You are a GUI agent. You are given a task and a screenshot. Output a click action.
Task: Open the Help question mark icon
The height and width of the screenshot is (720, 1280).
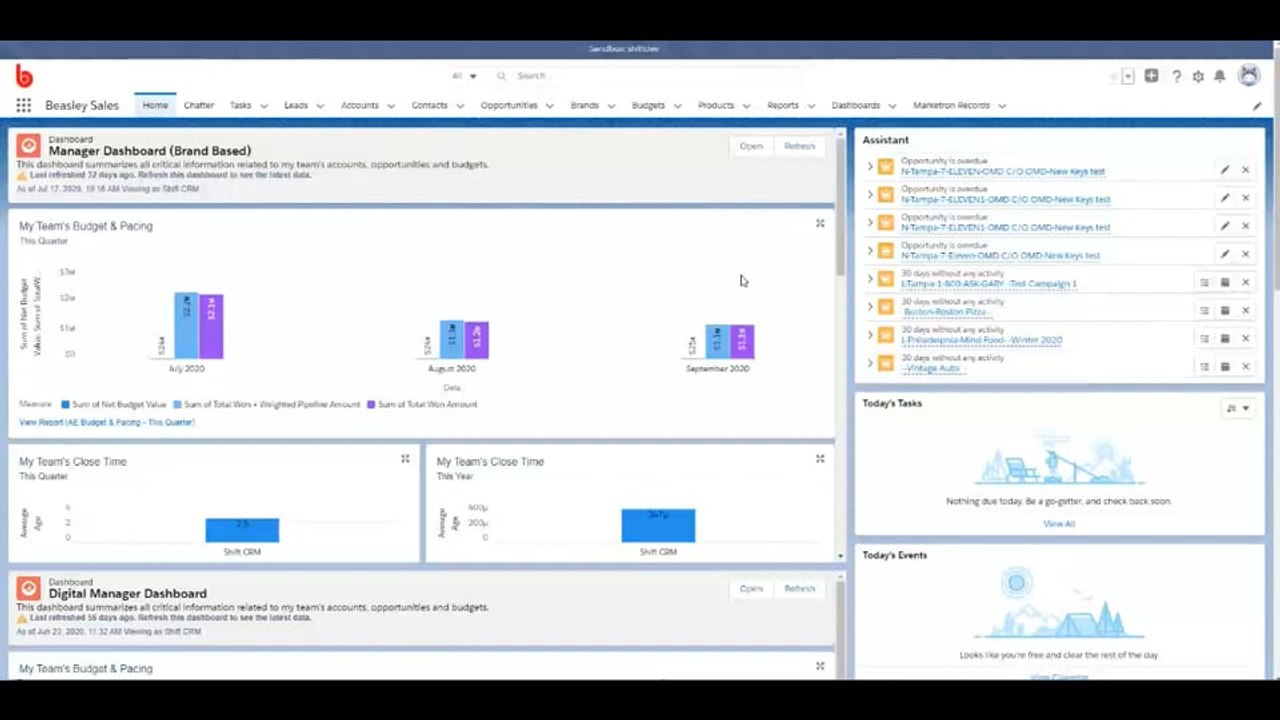point(1176,76)
